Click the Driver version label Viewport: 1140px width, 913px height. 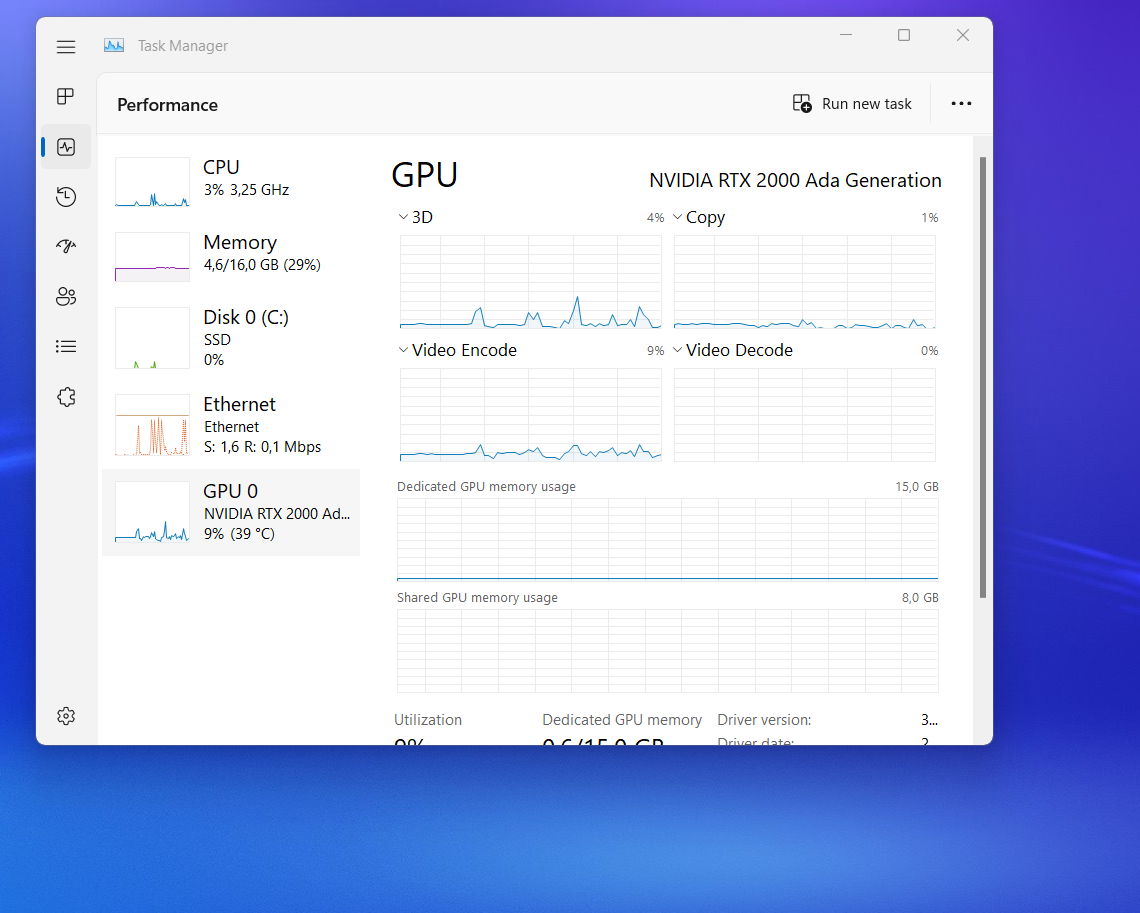click(764, 720)
